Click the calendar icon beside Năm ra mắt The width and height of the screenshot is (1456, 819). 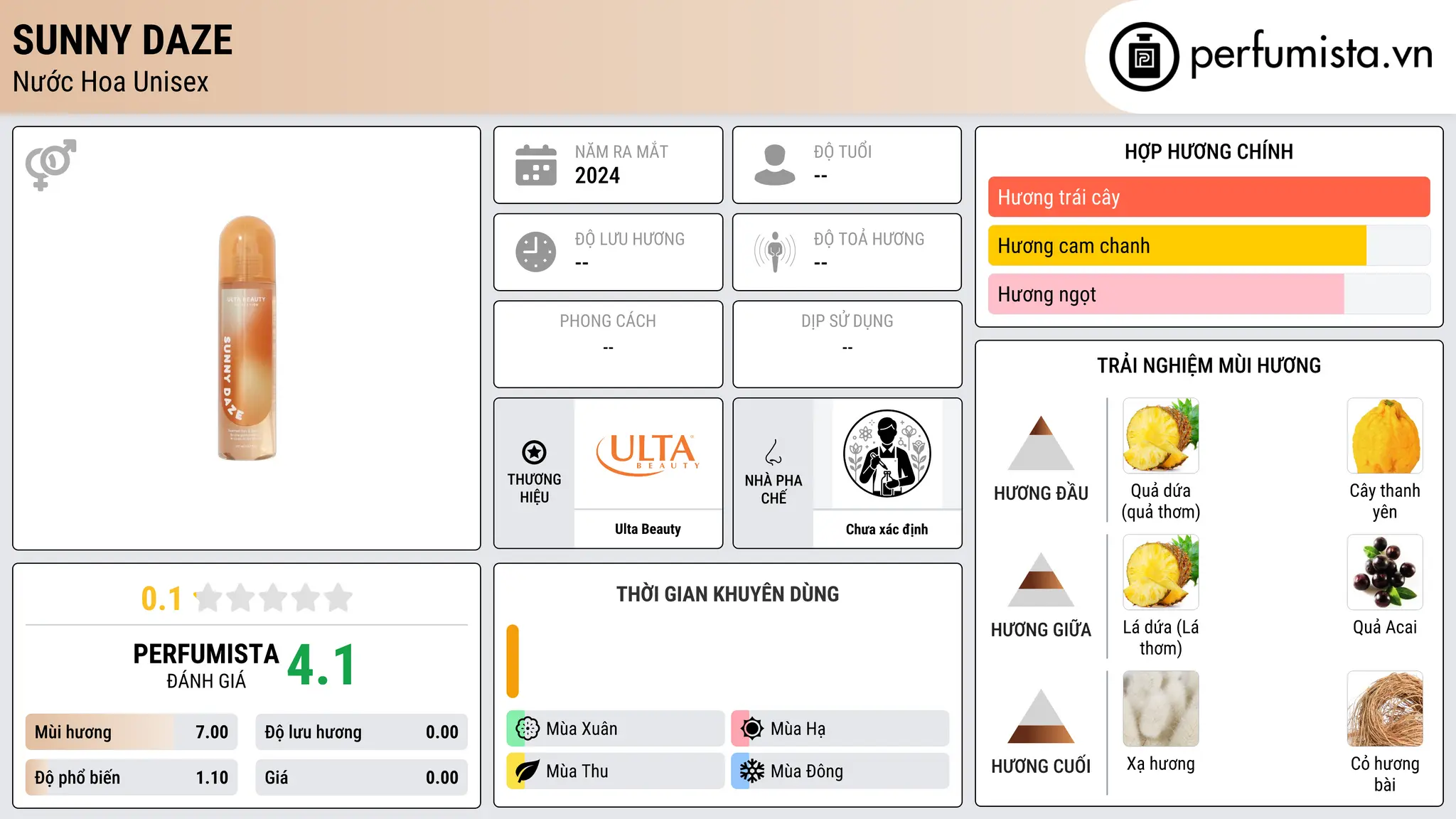click(x=536, y=165)
